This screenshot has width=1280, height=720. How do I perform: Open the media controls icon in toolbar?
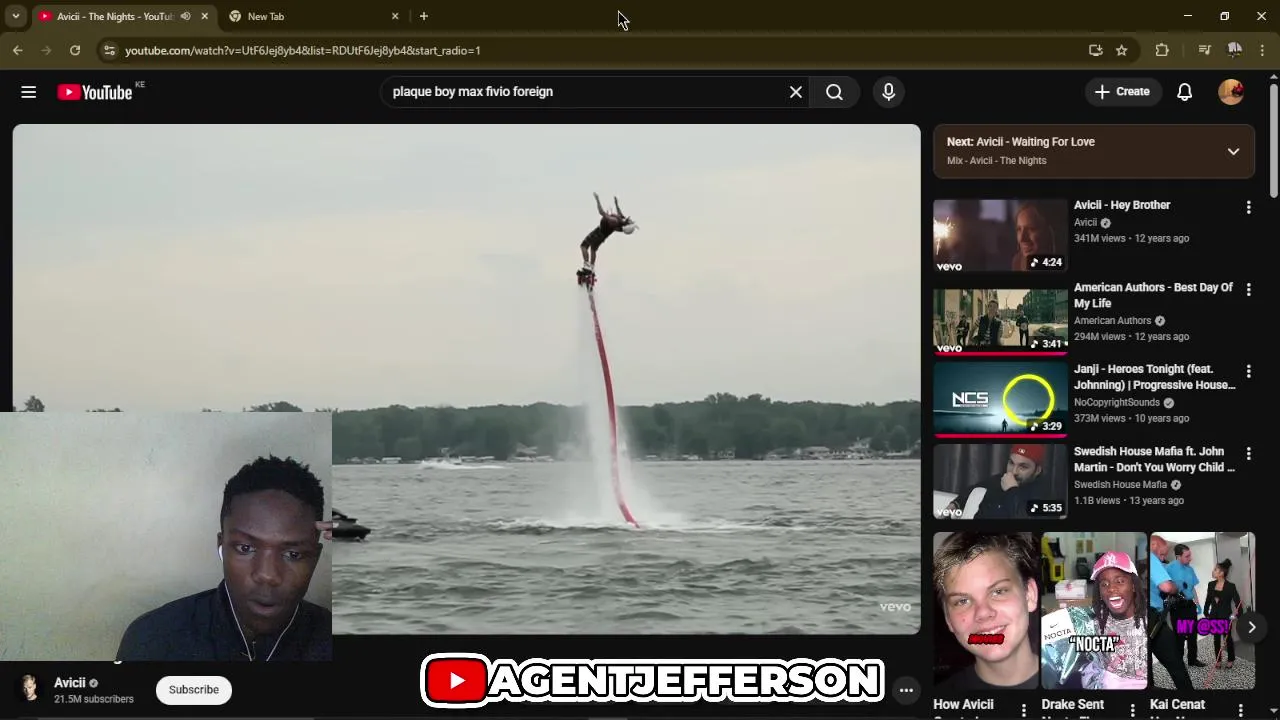1204,50
